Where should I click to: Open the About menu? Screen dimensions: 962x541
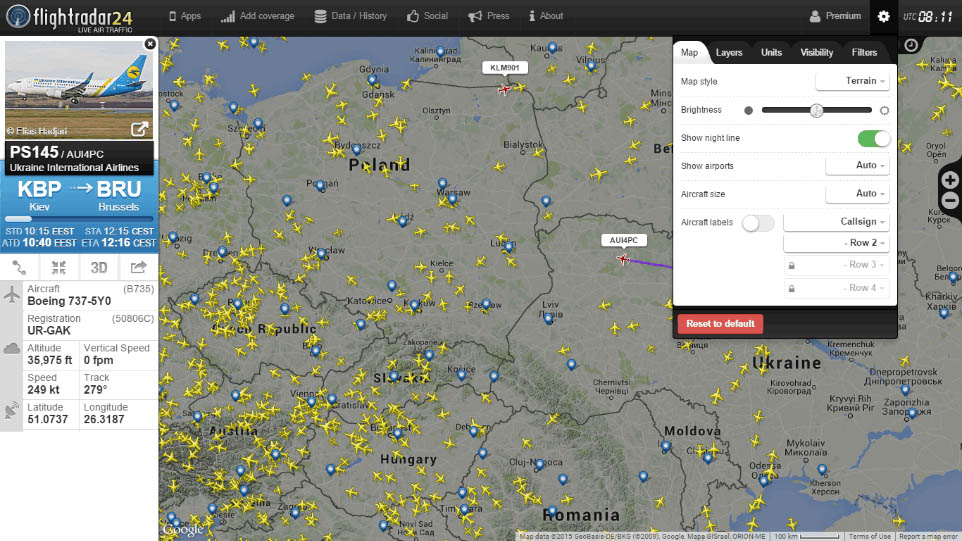pyautogui.click(x=546, y=16)
